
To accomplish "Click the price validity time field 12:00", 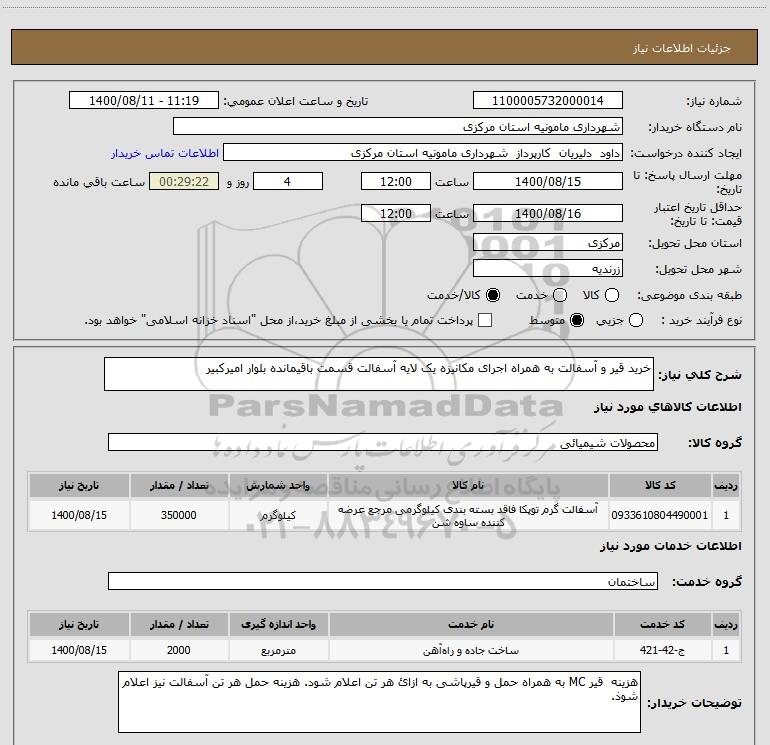I will point(396,213).
